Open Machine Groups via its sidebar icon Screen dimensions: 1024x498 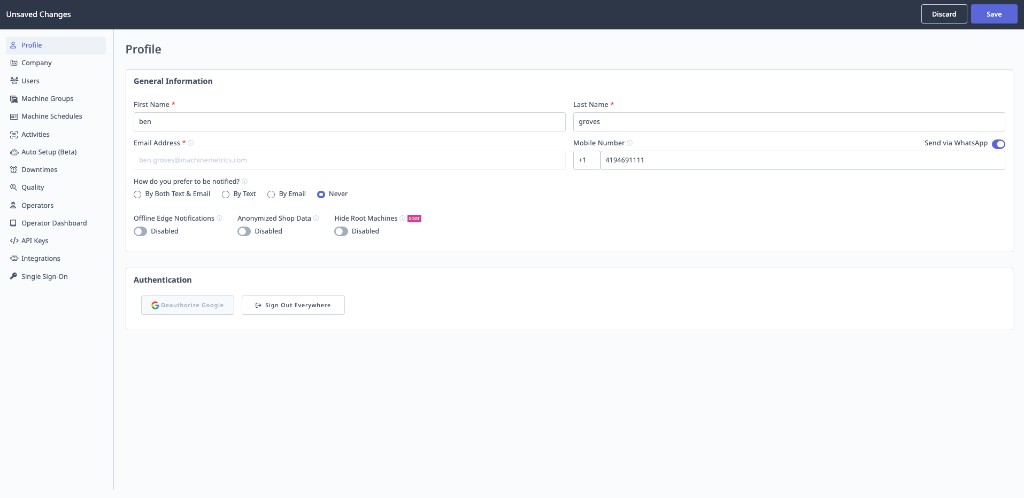13,99
